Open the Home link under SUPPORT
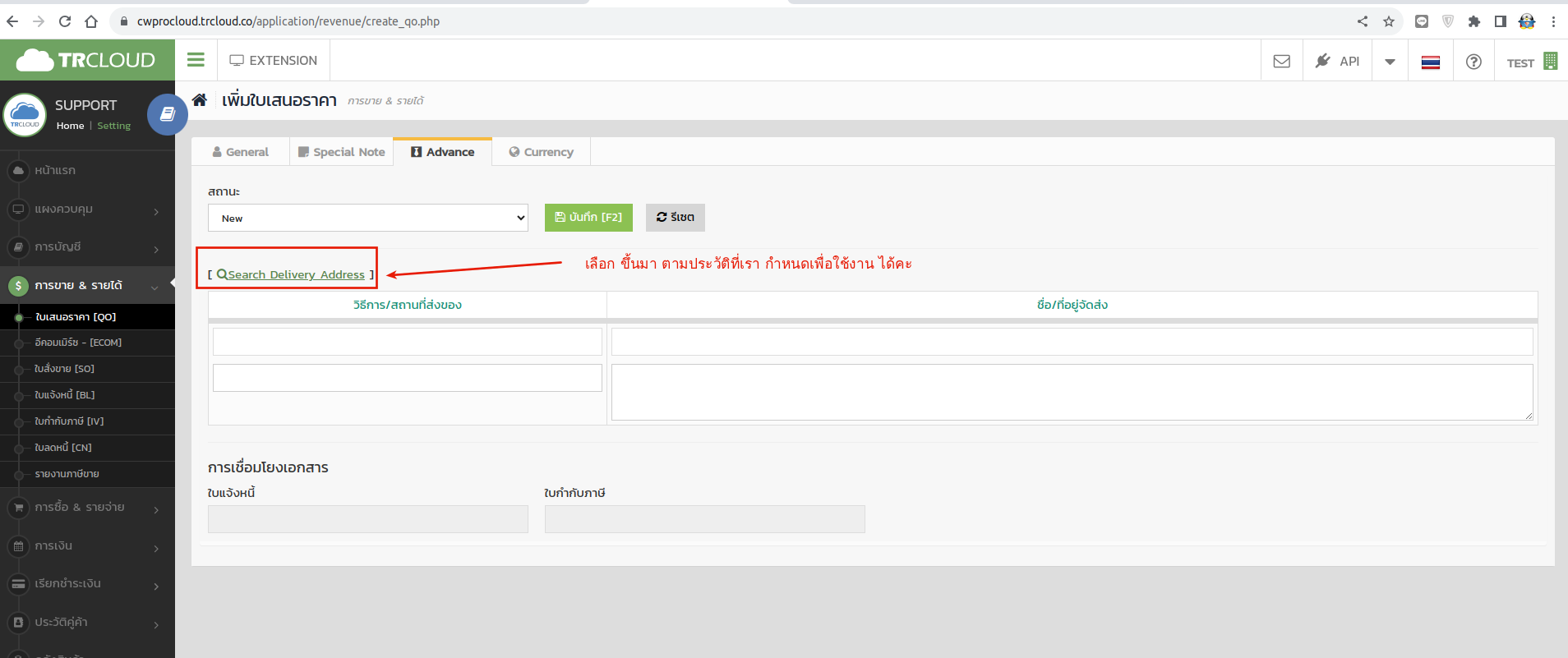This screenshot has width=1568, height=658. [x=70, y=126]
